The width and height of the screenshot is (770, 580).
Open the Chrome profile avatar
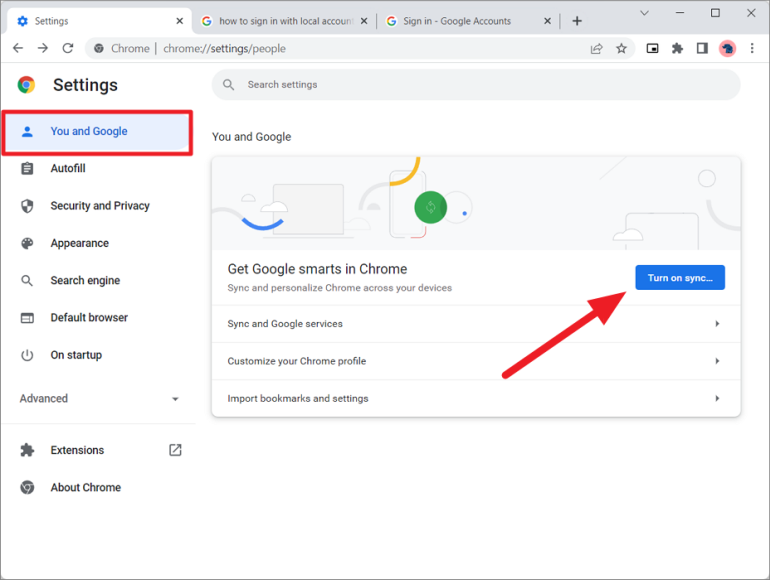[x=727, y=48]
